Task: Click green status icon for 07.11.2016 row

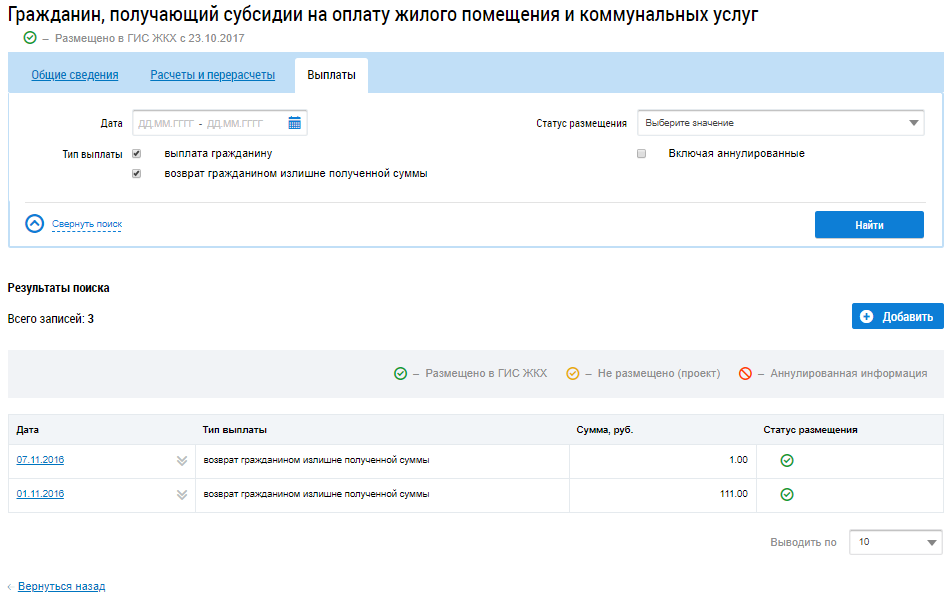Action: (x=787, y=461)
